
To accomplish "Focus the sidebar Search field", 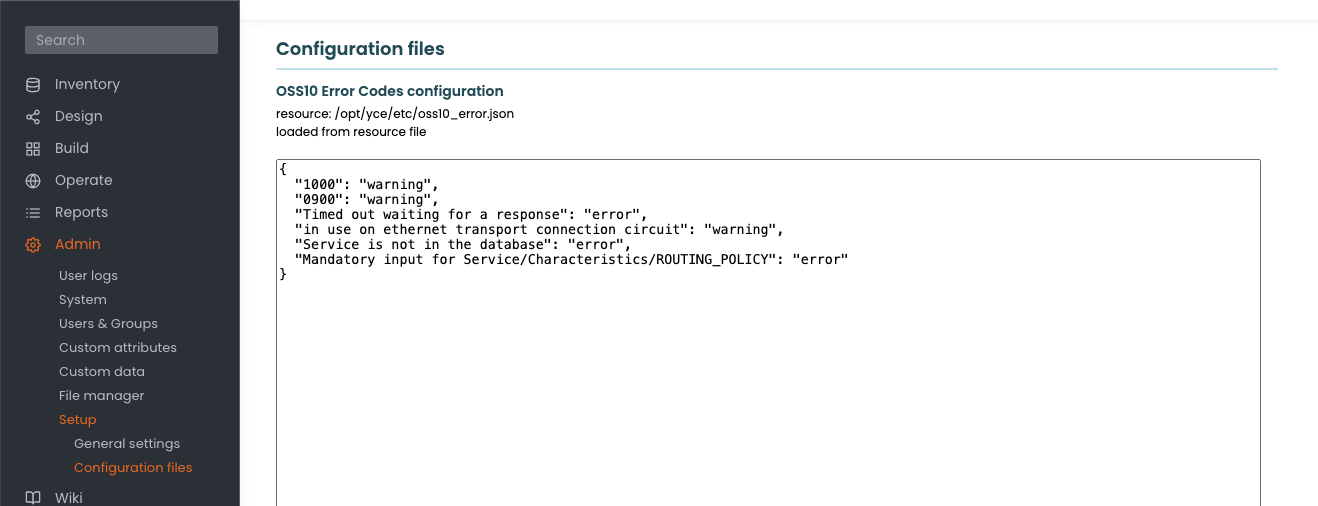I will [x=121, y=40].
